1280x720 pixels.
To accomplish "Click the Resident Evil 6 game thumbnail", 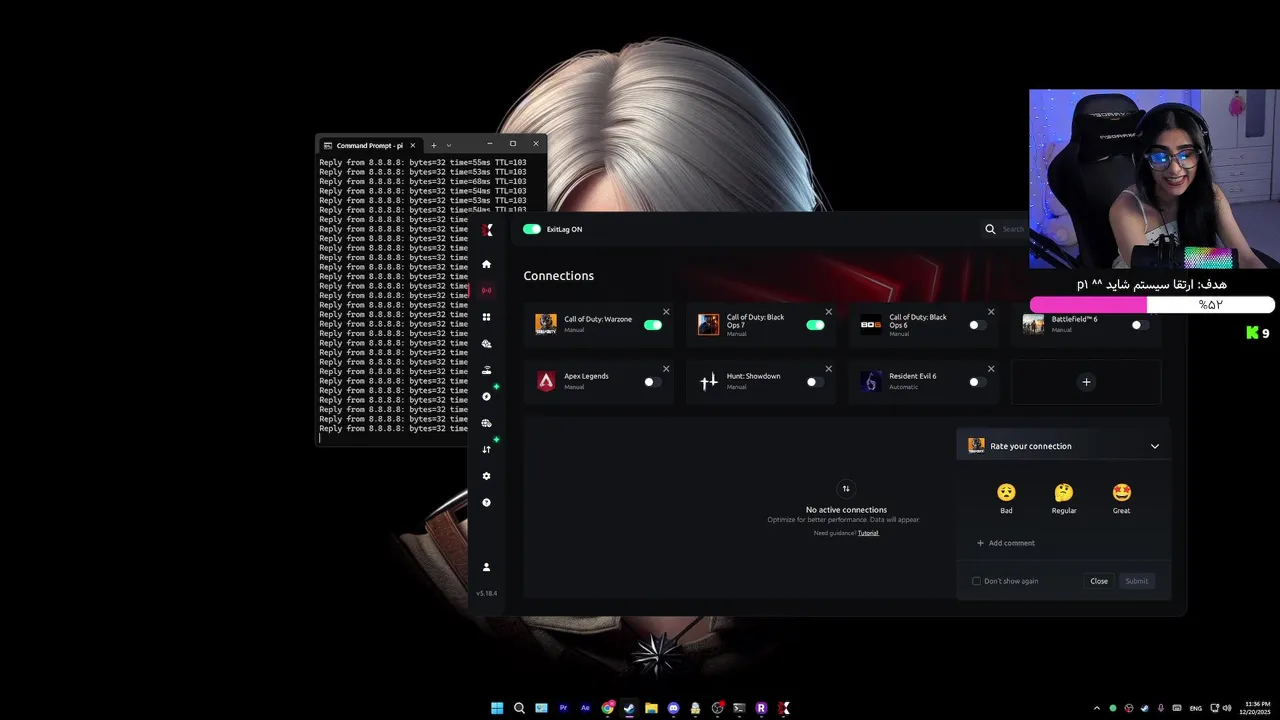I will click(871, 381).
